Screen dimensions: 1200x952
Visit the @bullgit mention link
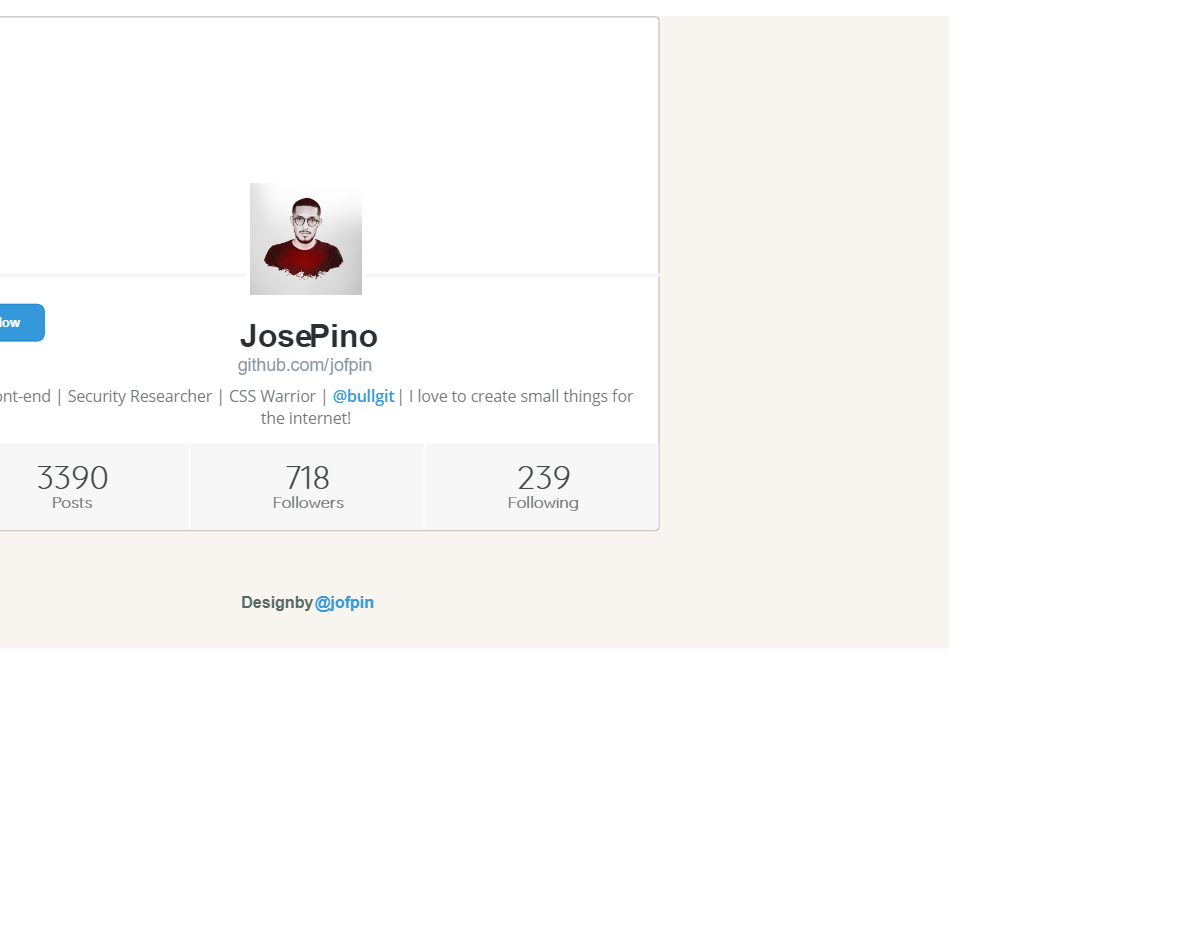tap(363, 396)
